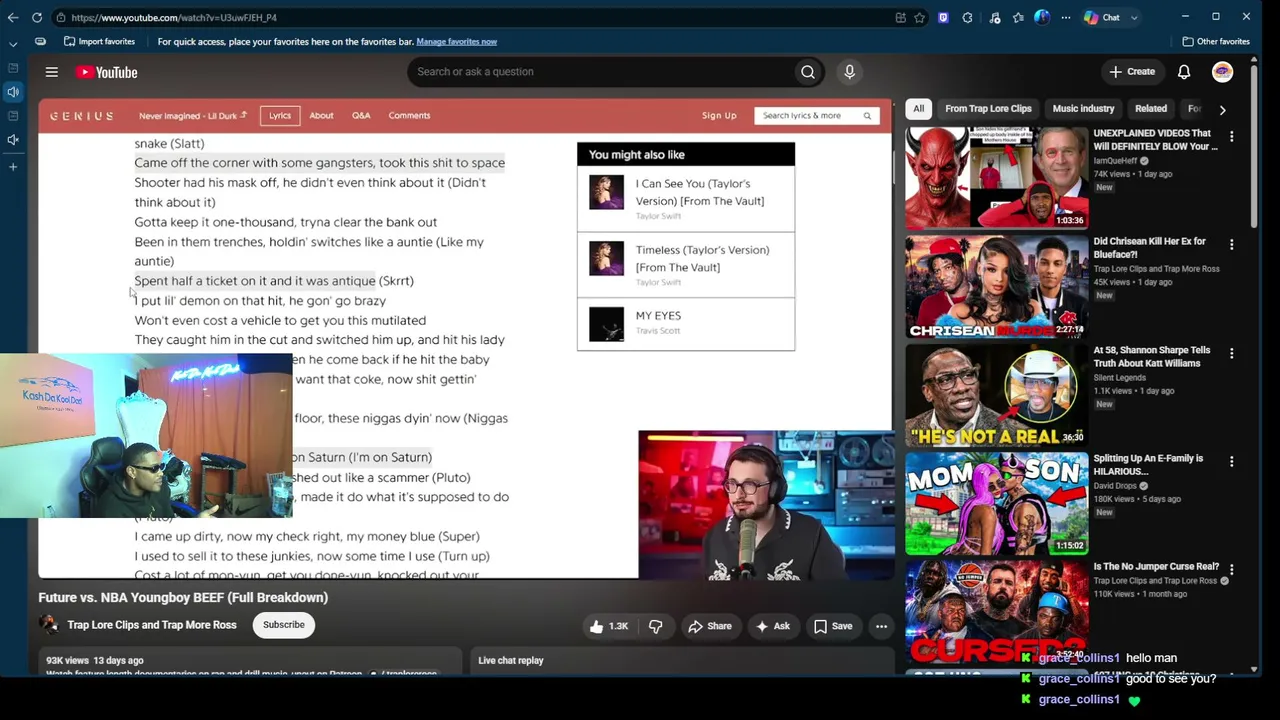Open more options for Splitting Up An E-Family video
The height and width of the screenshot is (720, 1280).
1231,462
